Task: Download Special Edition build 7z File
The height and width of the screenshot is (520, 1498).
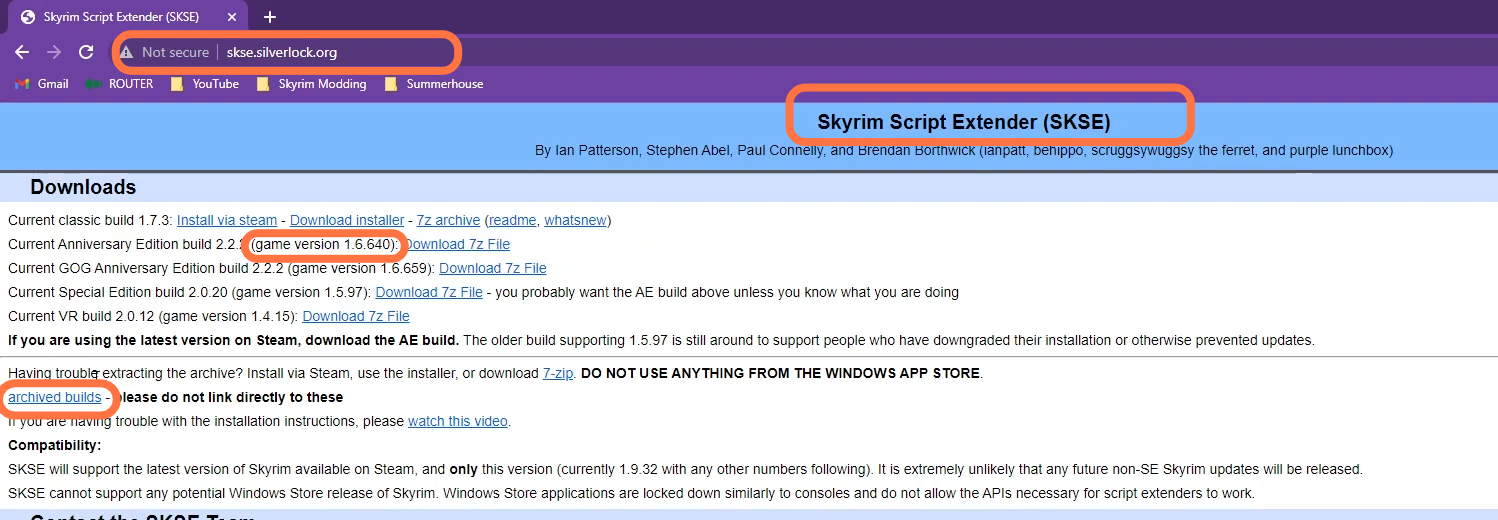Action: (x=429, y=292)
